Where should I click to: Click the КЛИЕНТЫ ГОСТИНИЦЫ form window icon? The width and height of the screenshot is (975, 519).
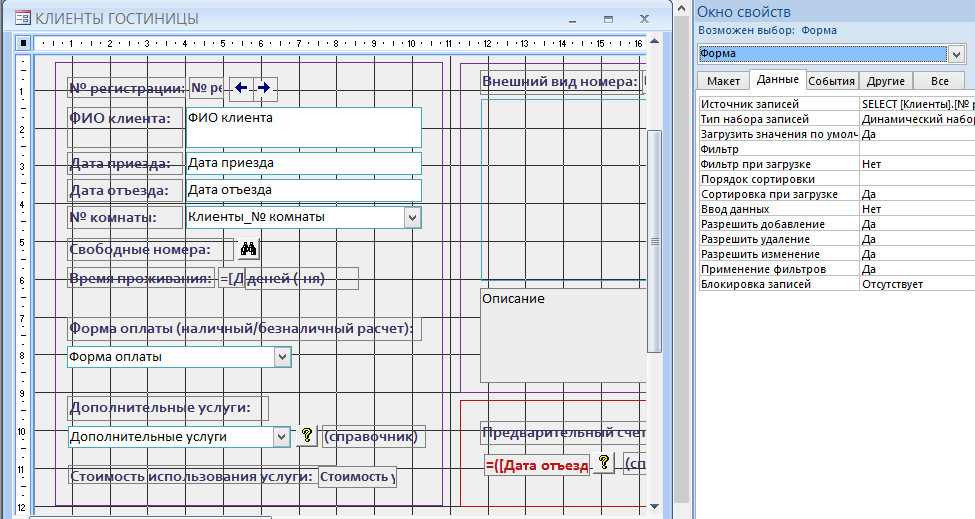coord(23,18)
